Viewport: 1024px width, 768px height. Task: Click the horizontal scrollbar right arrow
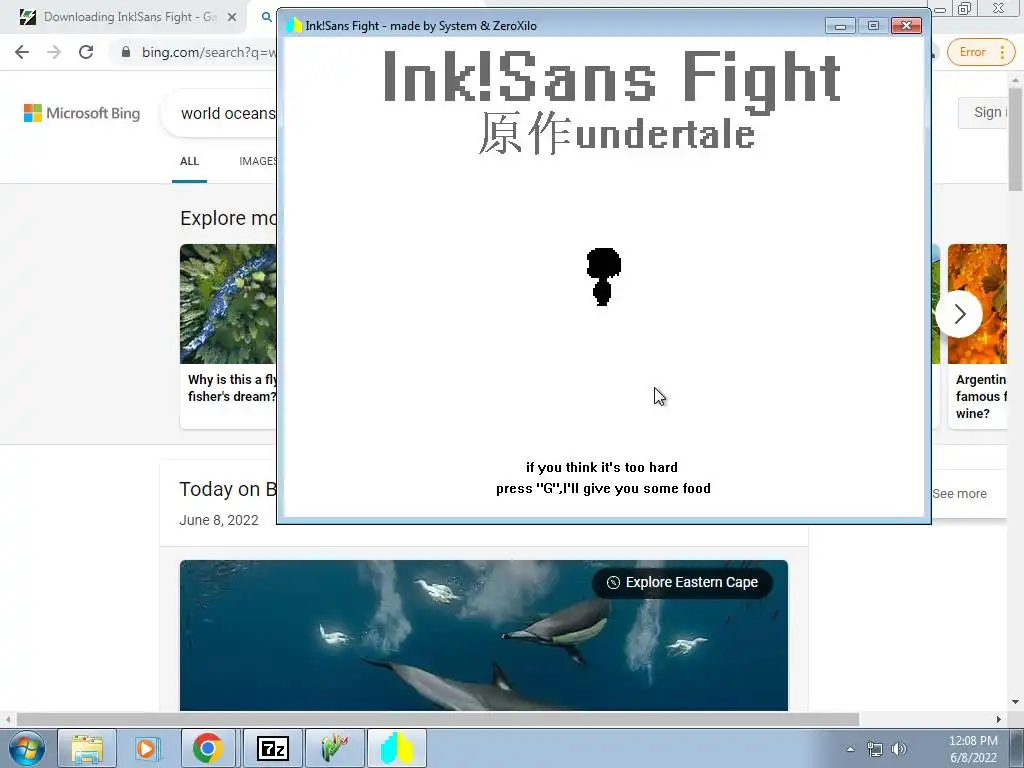(x=999, y=719)
